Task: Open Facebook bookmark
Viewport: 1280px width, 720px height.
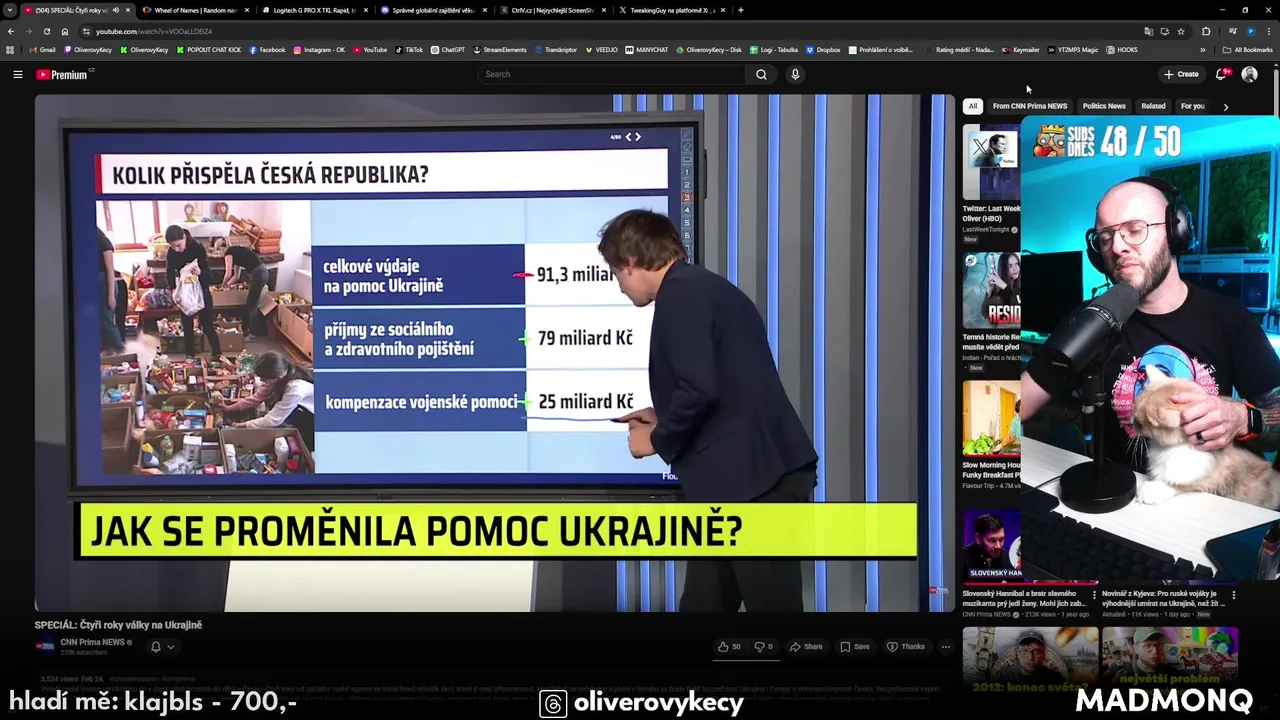Action: click(x=267, y=50)
